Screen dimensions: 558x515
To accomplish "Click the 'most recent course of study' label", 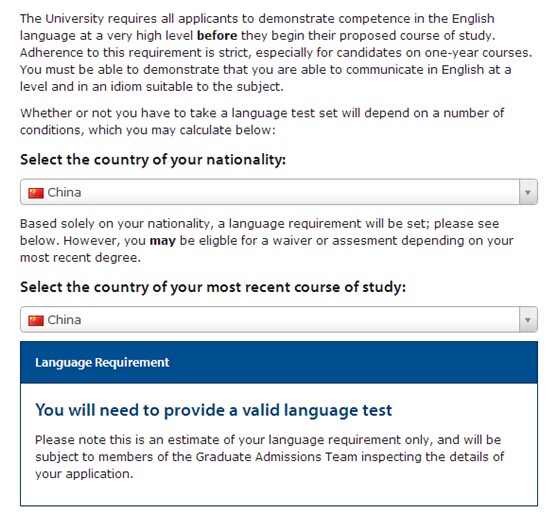I will (x=213, y=287).
